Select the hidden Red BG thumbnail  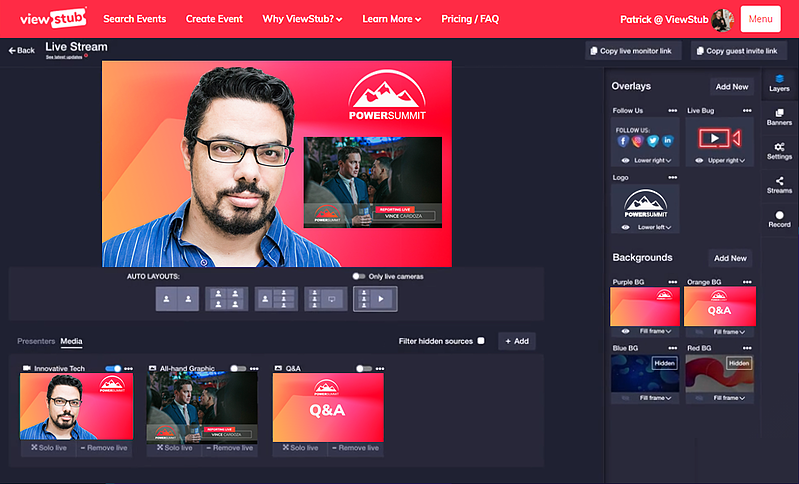click(719, 373)
